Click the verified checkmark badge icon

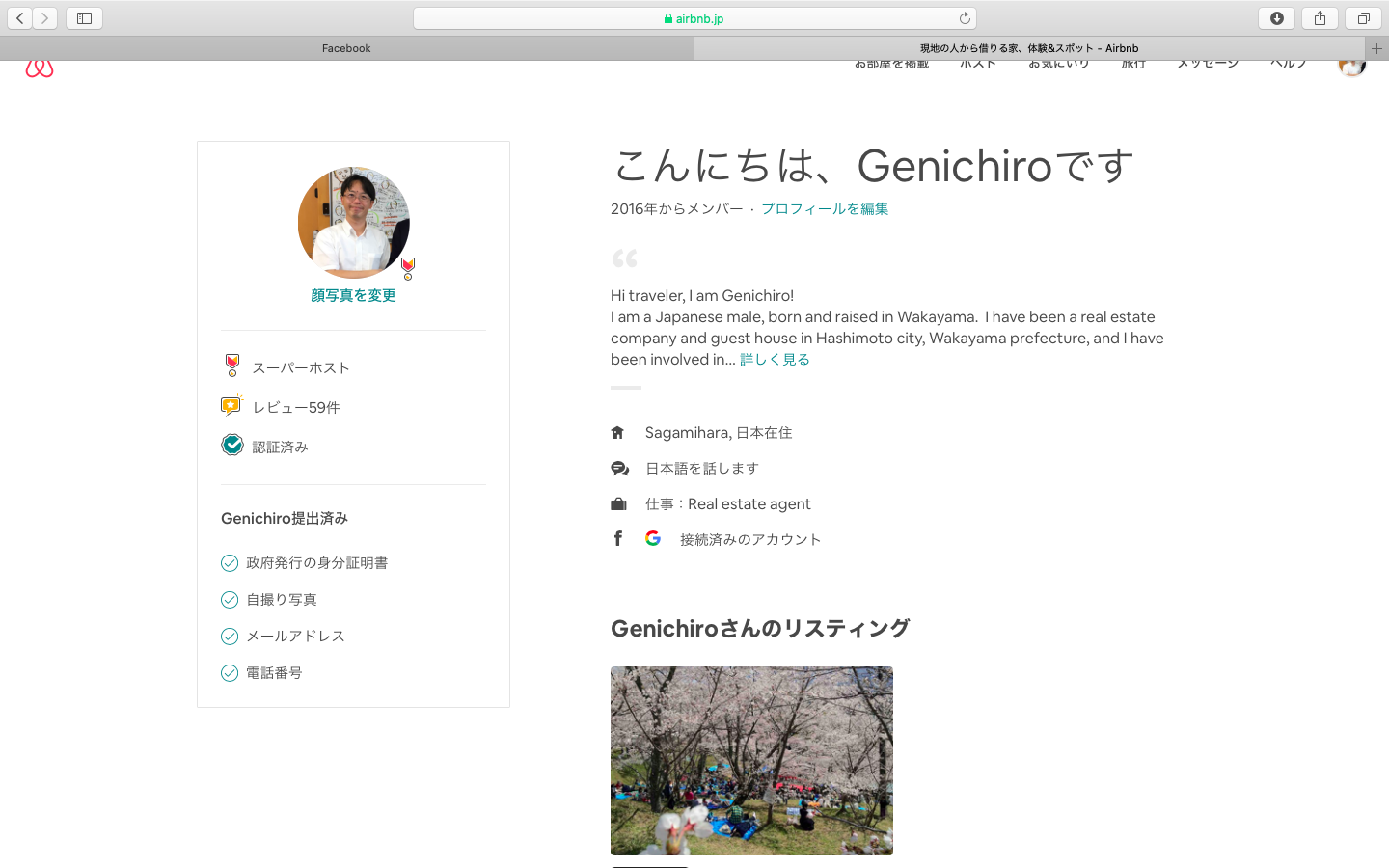tap(231, 445)
